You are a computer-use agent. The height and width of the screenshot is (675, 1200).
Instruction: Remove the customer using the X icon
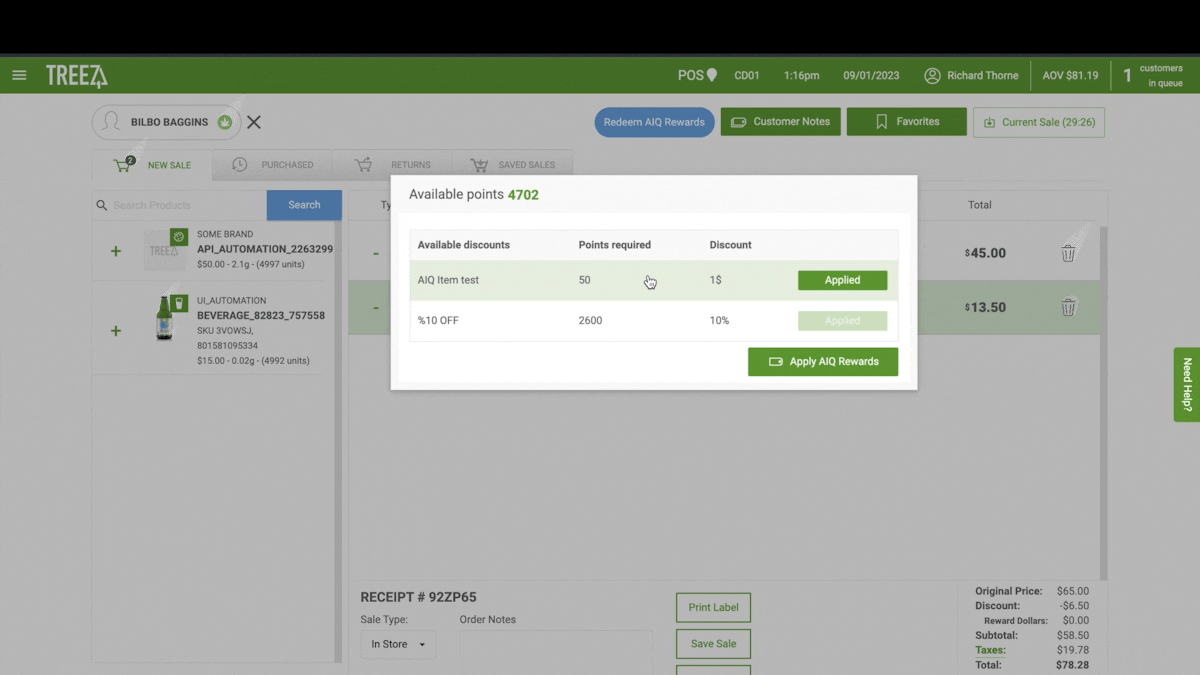pos(253,122)
